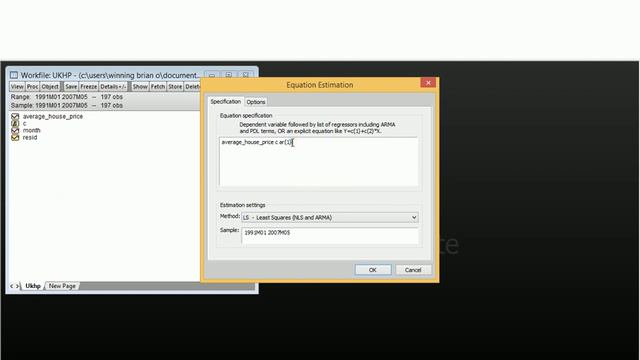
Task: Click Store in the Workfile toolbar
Action: click(x=175, y=87)
